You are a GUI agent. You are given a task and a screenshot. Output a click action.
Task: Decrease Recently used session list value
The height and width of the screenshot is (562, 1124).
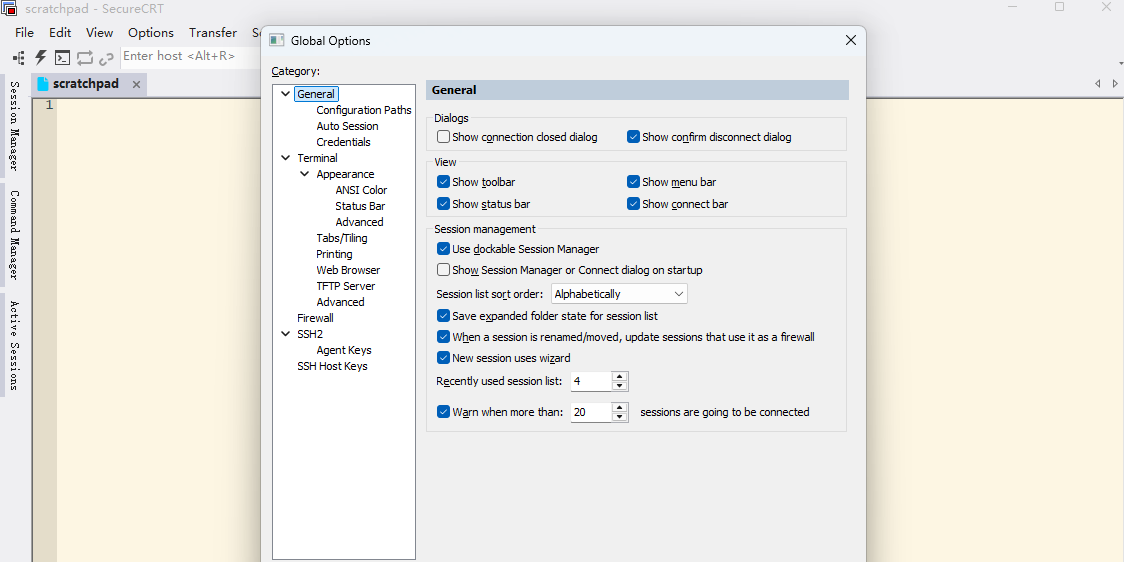620,386
